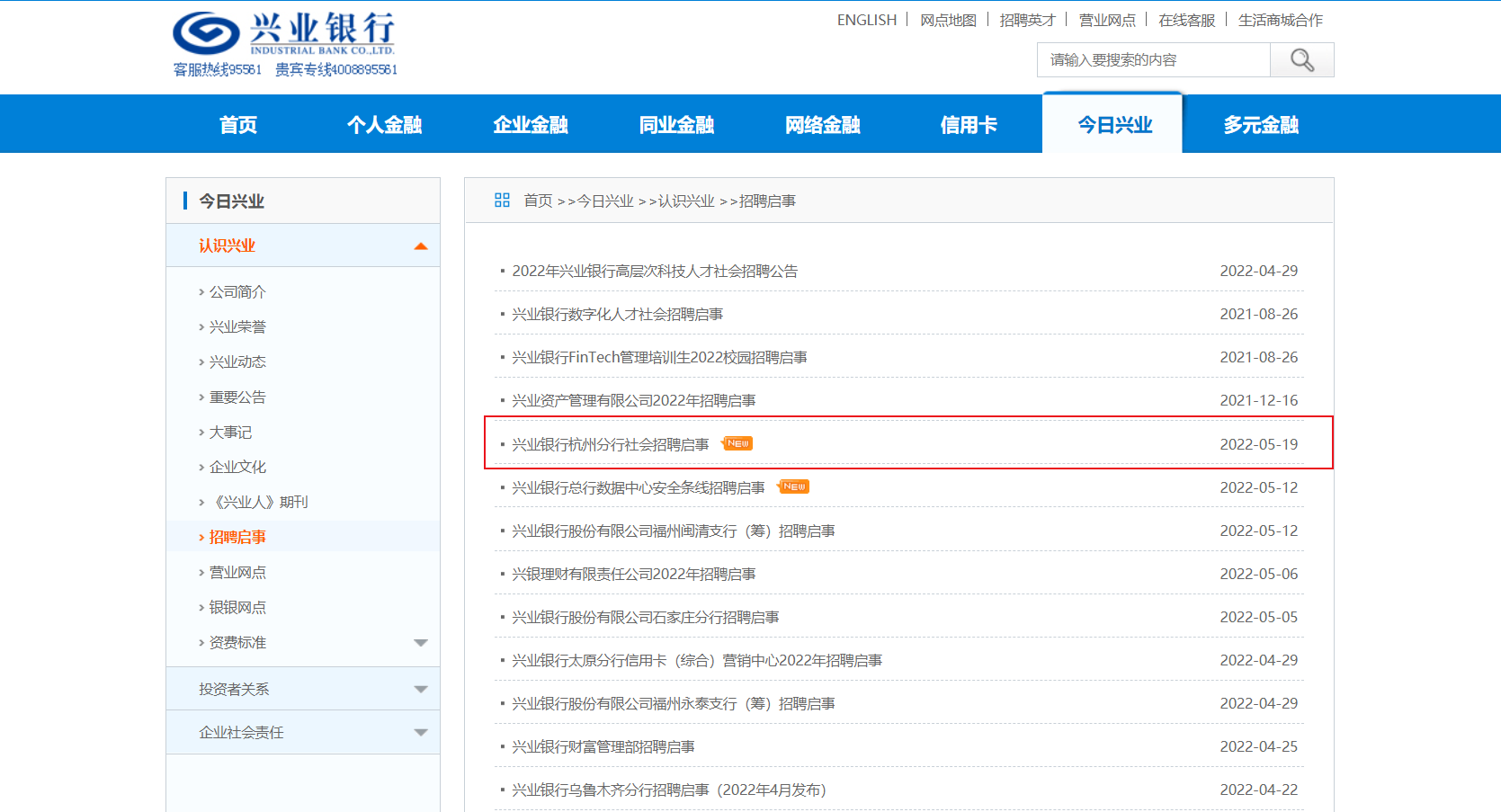The image size is (1501, 812).
Task: Click the date 2021-12-16
Action: (x=1258, y=400)
